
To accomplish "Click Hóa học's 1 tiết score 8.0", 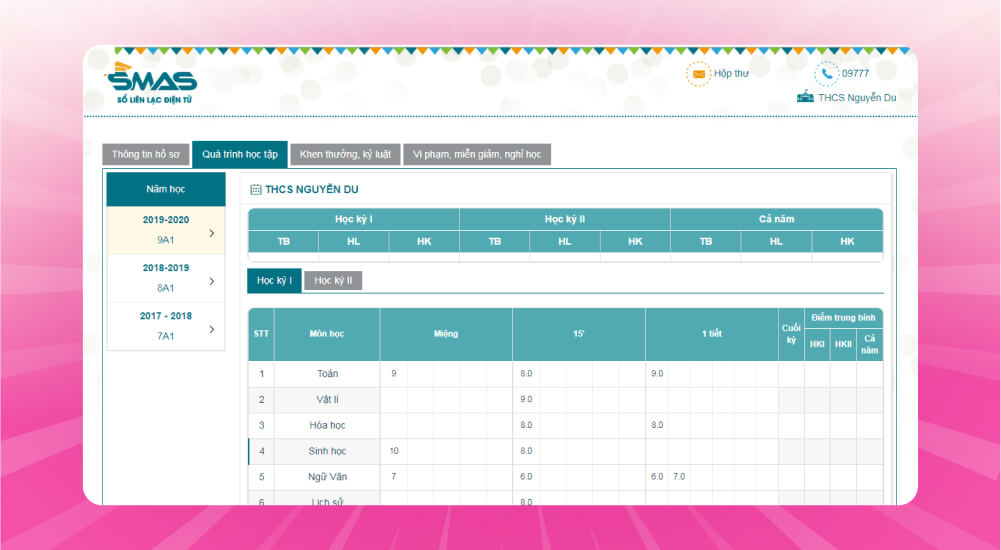I will 658,426.
